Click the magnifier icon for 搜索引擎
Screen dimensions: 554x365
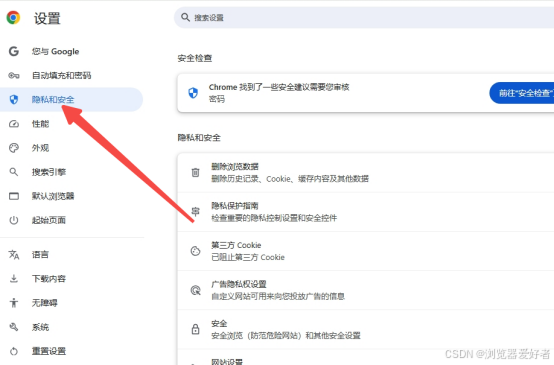pos(14,172)
